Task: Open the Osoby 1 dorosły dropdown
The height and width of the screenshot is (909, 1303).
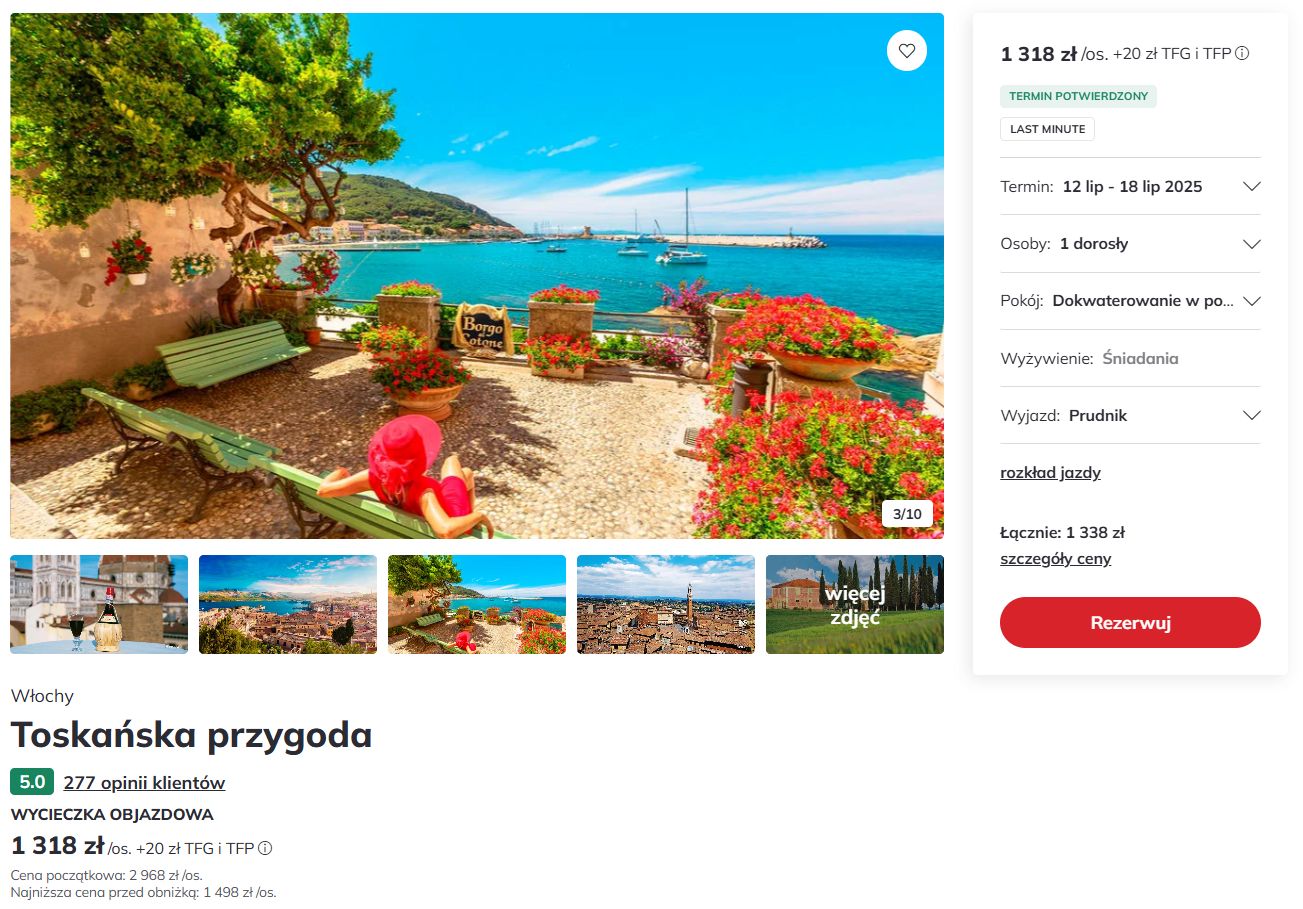Action: click(x=1130, y=244)
